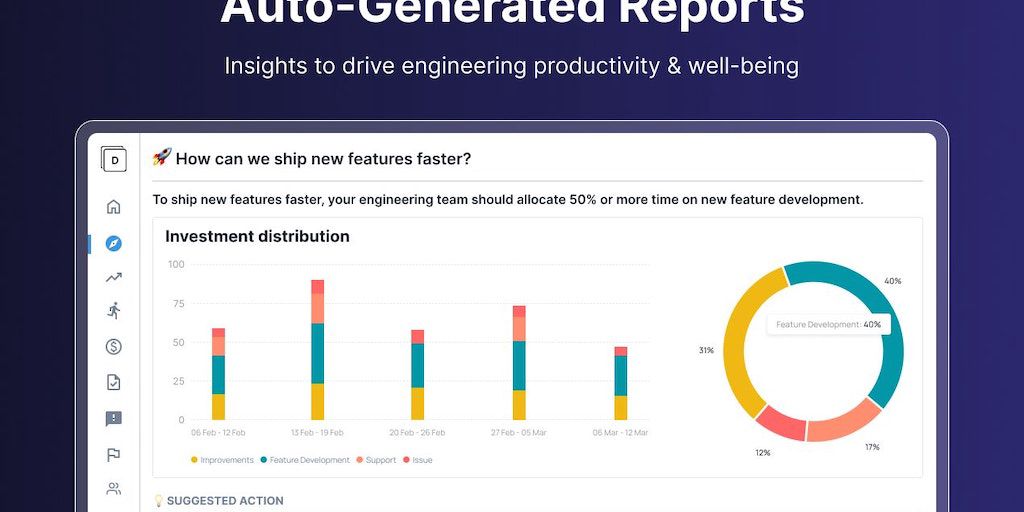Open the people team icon
1024x512 pixels.
[x=114, y=489]
